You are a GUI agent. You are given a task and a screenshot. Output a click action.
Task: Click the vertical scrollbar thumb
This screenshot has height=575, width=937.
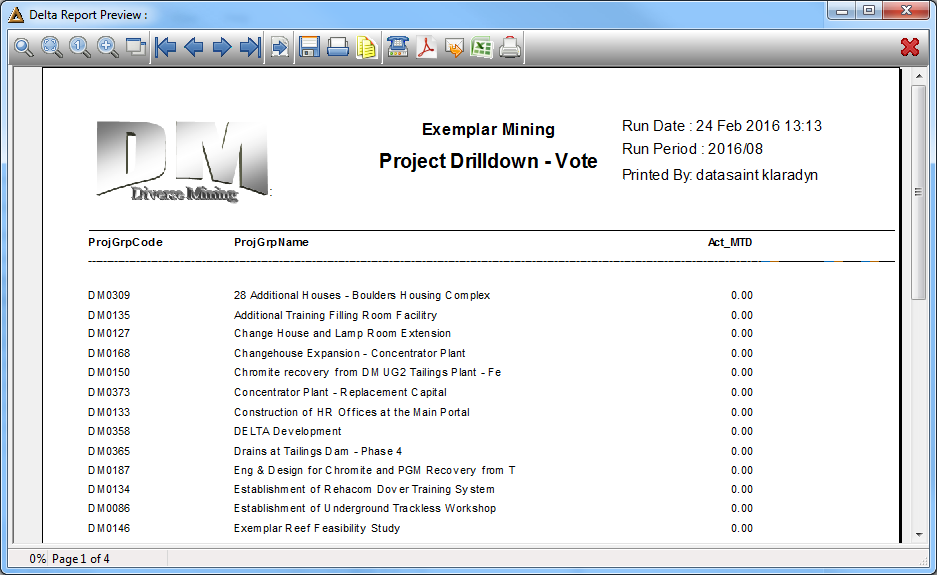coord(918,192)
